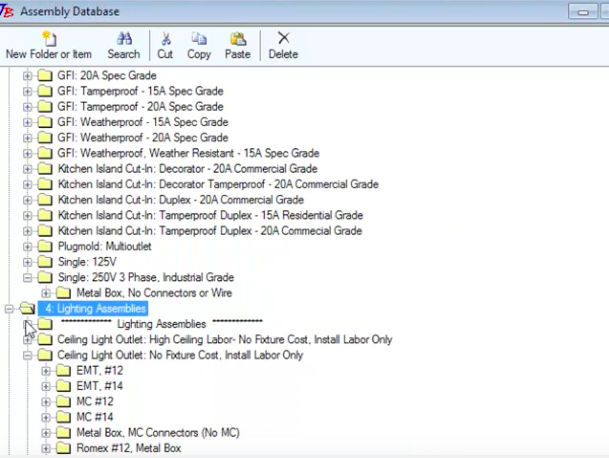This screenshot has height=458, width=609.
Task: Expand Metal Box, MC Connectors (No MC) node
Action: point(46,433)
